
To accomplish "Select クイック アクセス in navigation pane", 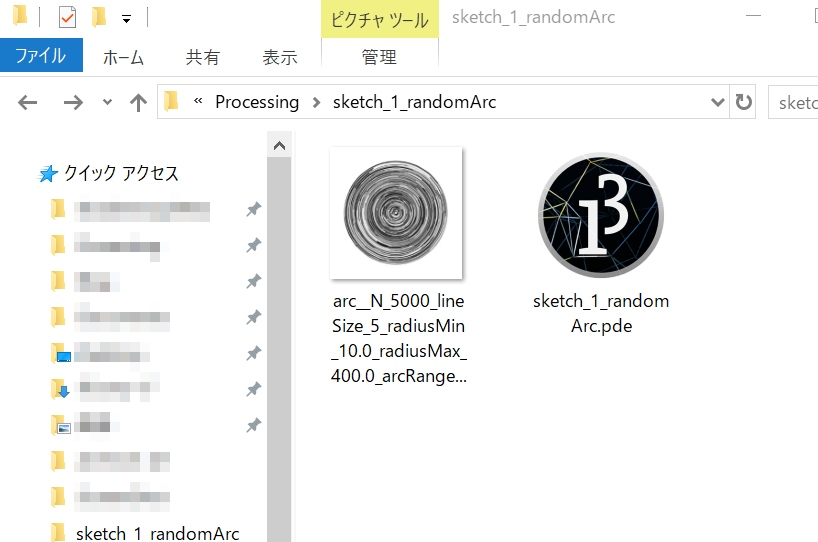I will [121, 173].
